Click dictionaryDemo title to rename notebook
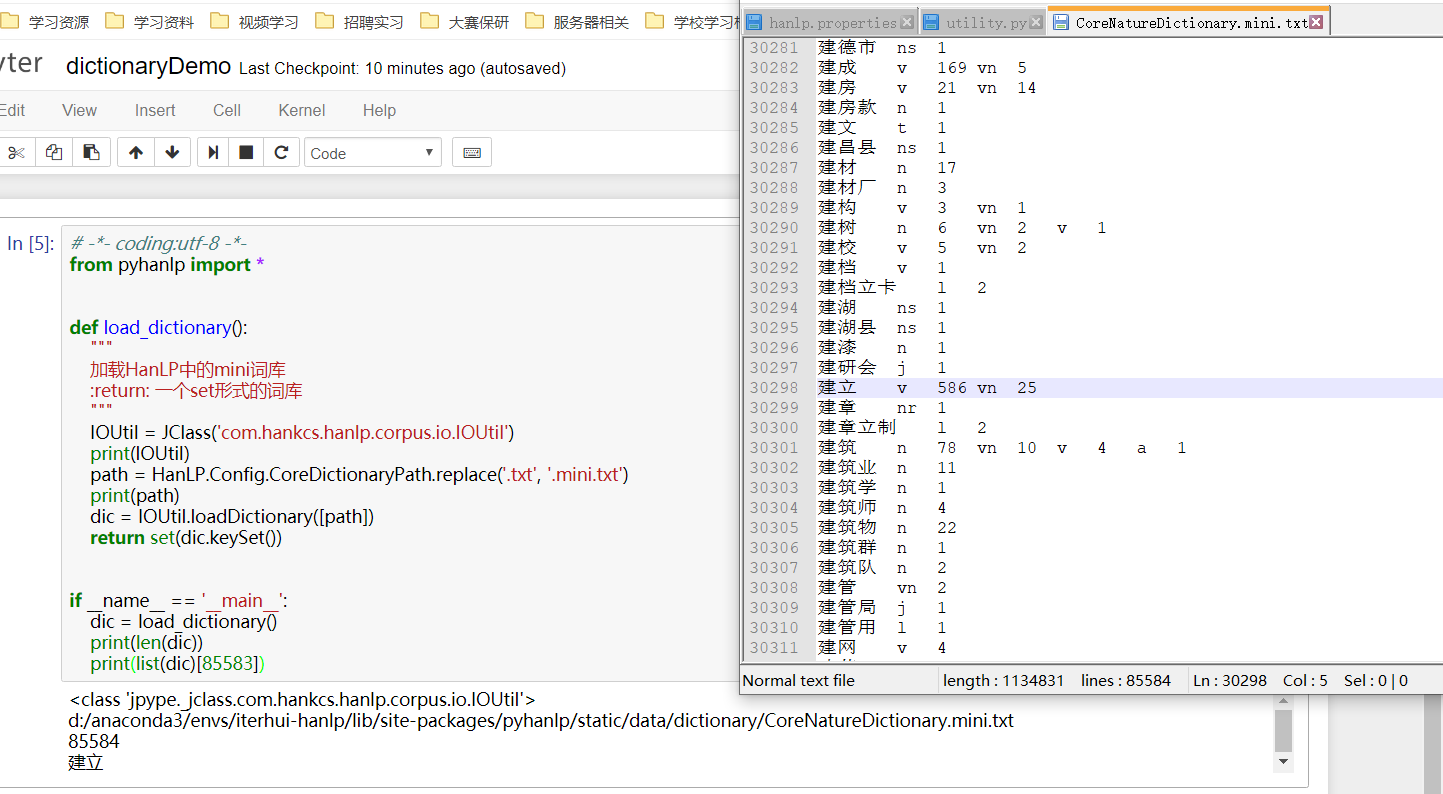The height and width of the screenshot is (794, 1443). (147, 64)
